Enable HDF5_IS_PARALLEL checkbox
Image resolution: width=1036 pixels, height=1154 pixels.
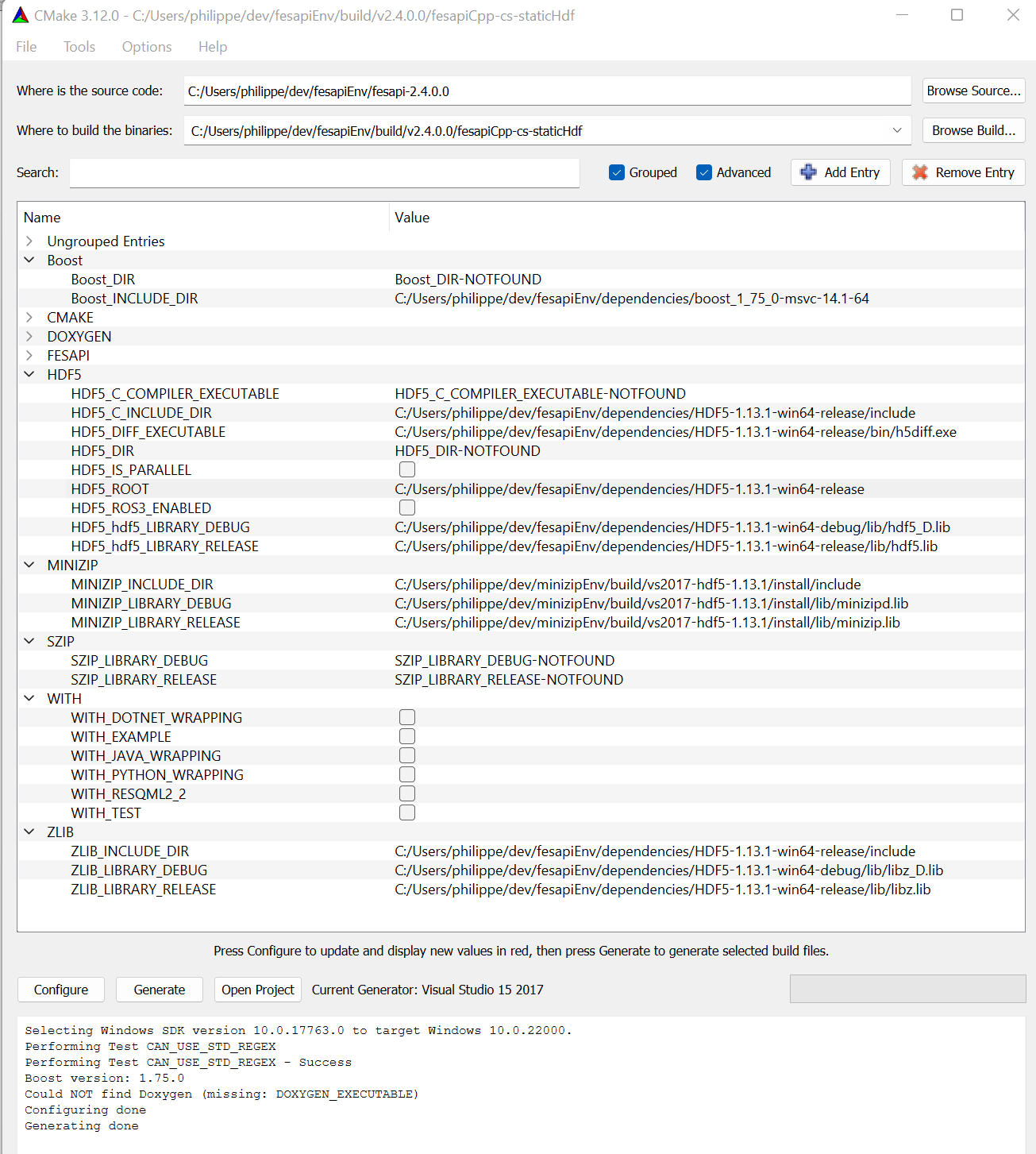click(x=407, y=469)
